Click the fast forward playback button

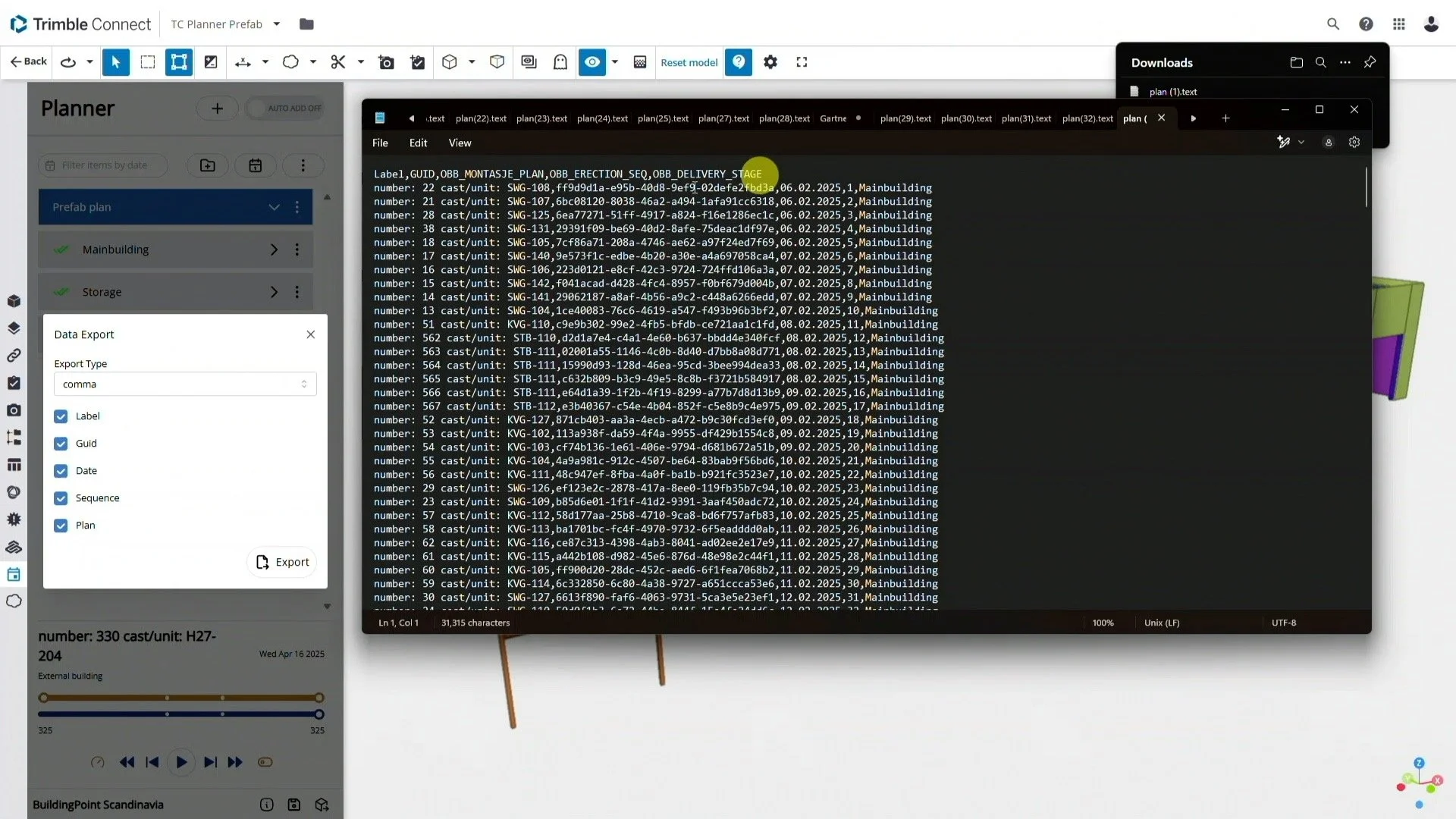(x=235, y=762)
